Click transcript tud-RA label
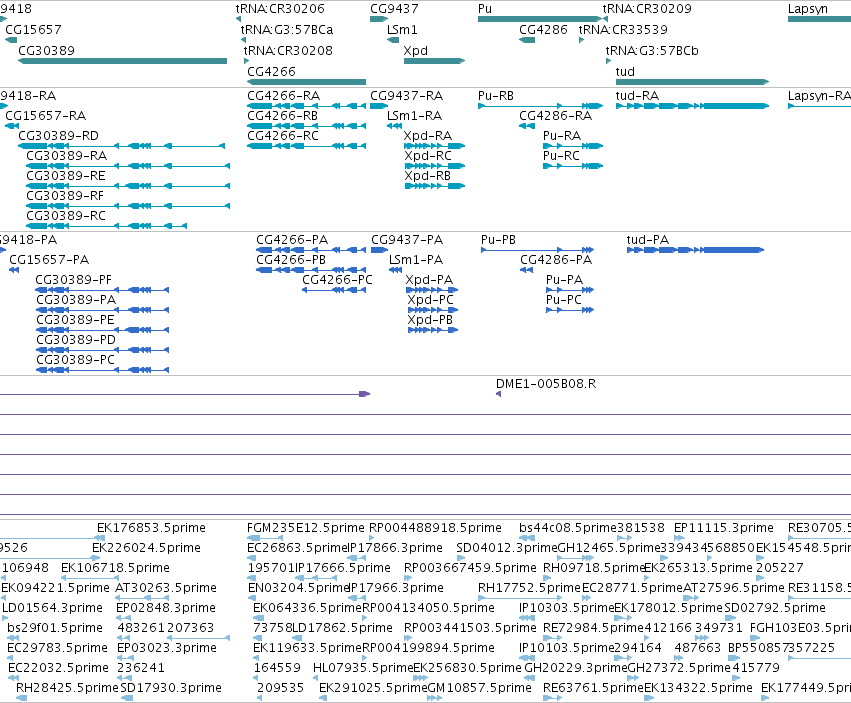 [x=638, y=96]
